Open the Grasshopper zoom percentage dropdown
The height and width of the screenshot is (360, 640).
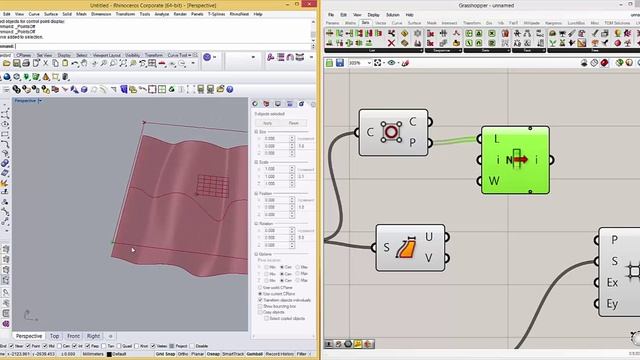369,63
